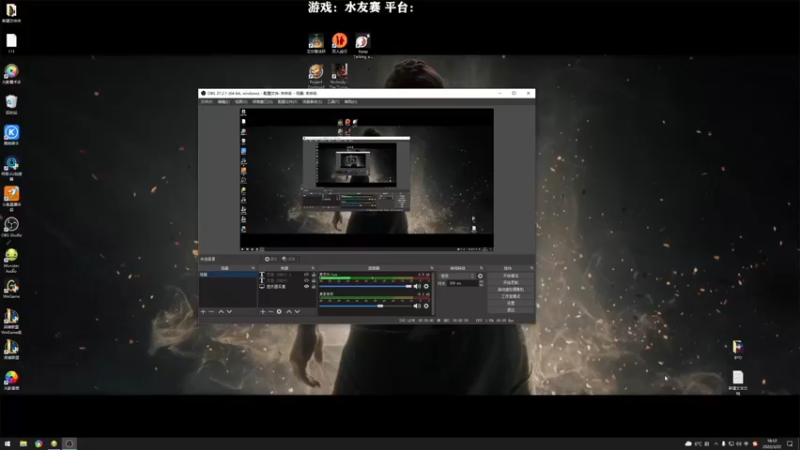Move the source down in the Sources list
800x450 pixels.
click(297, 312)
